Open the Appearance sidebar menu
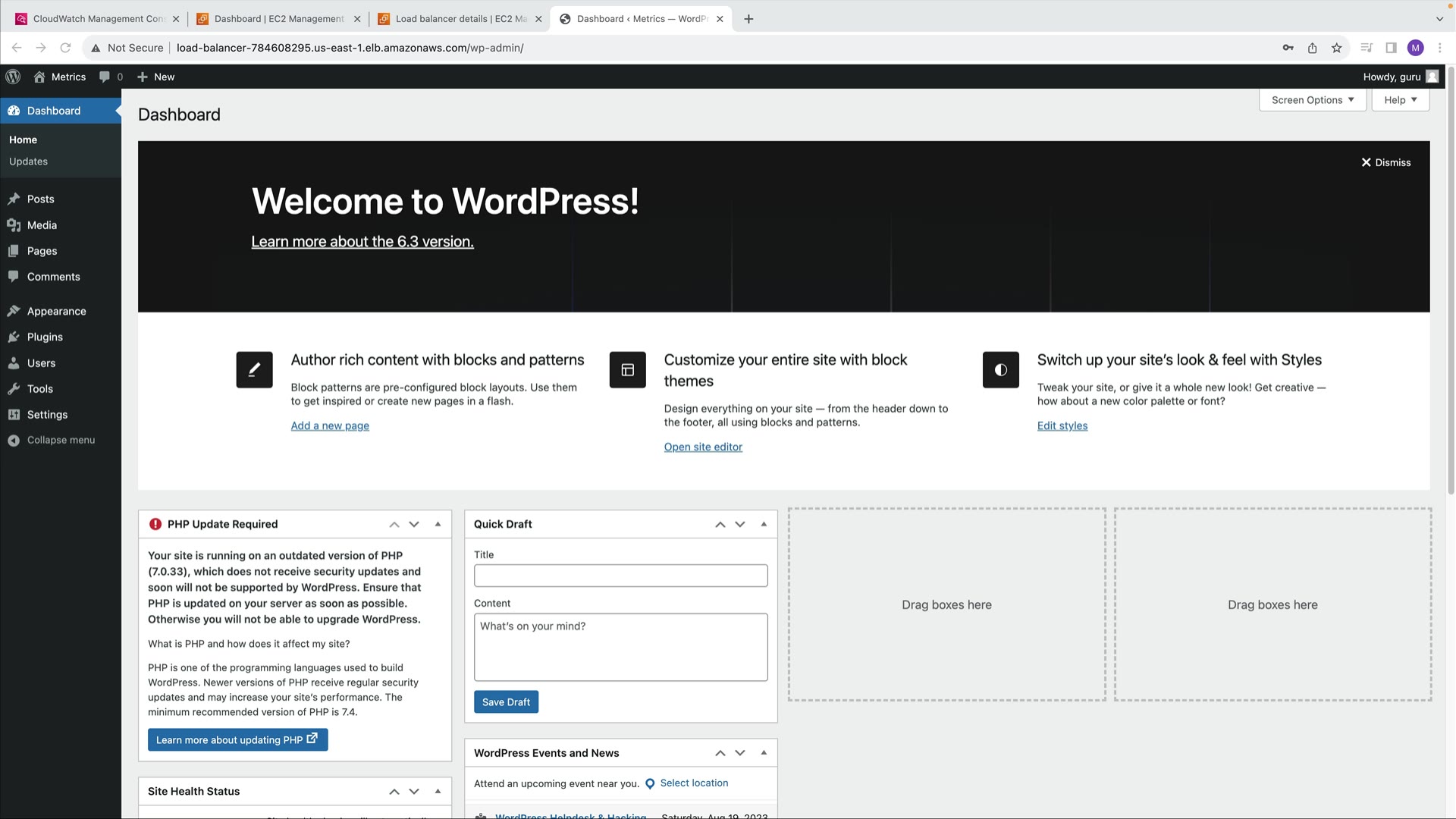The image size is (1456, 819). click(56, 312)
